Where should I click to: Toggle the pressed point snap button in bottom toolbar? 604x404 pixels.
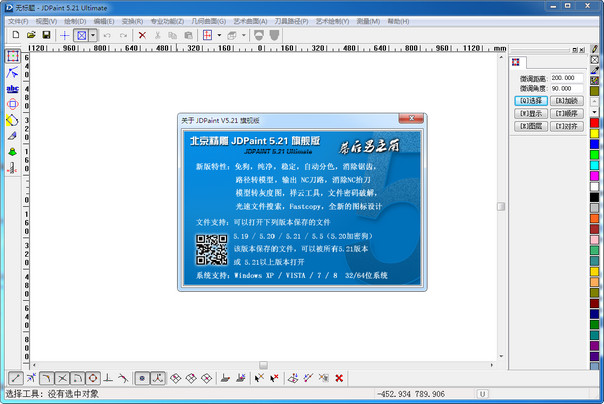pos(142,378)
